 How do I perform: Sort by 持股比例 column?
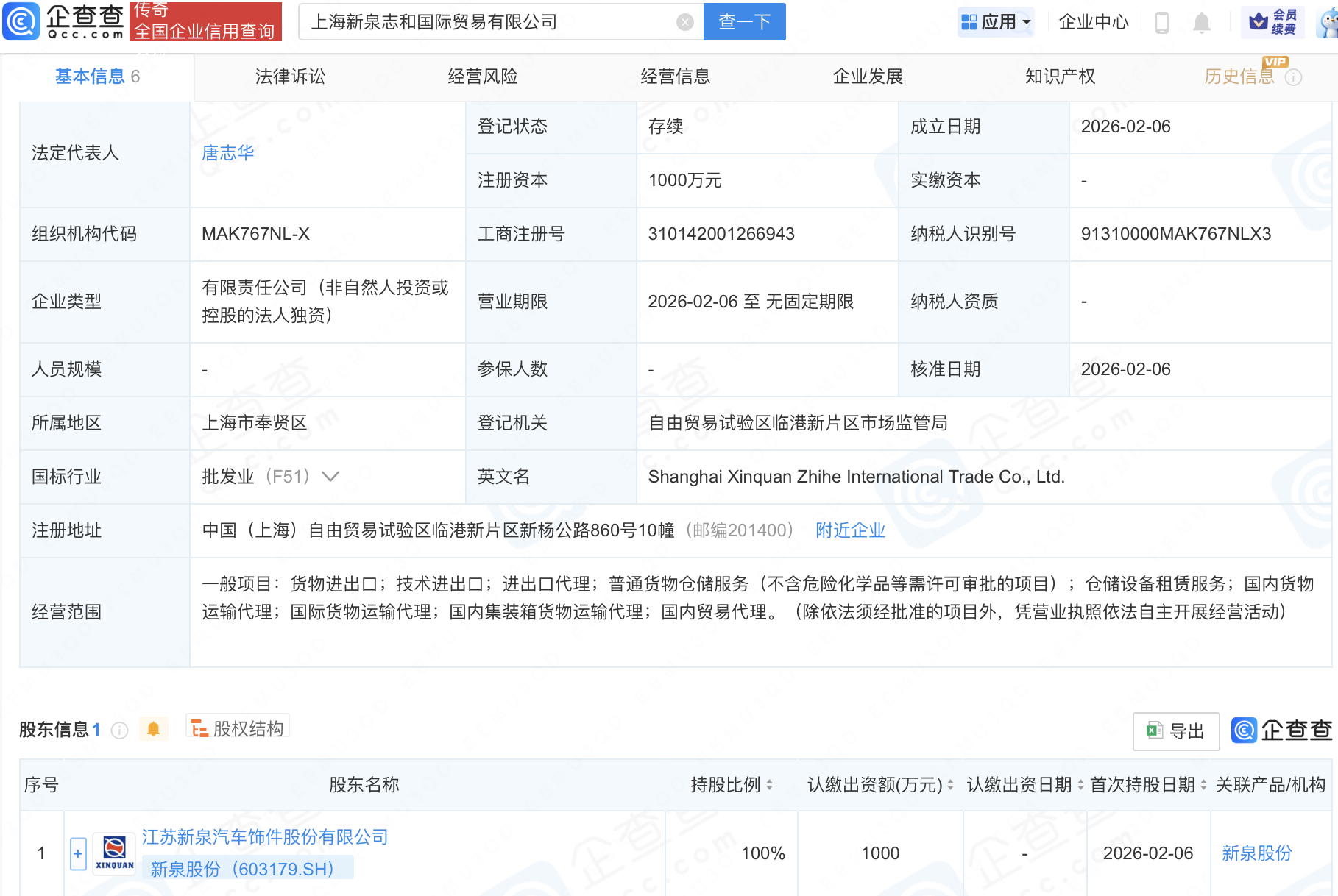[x=769, y=785]
